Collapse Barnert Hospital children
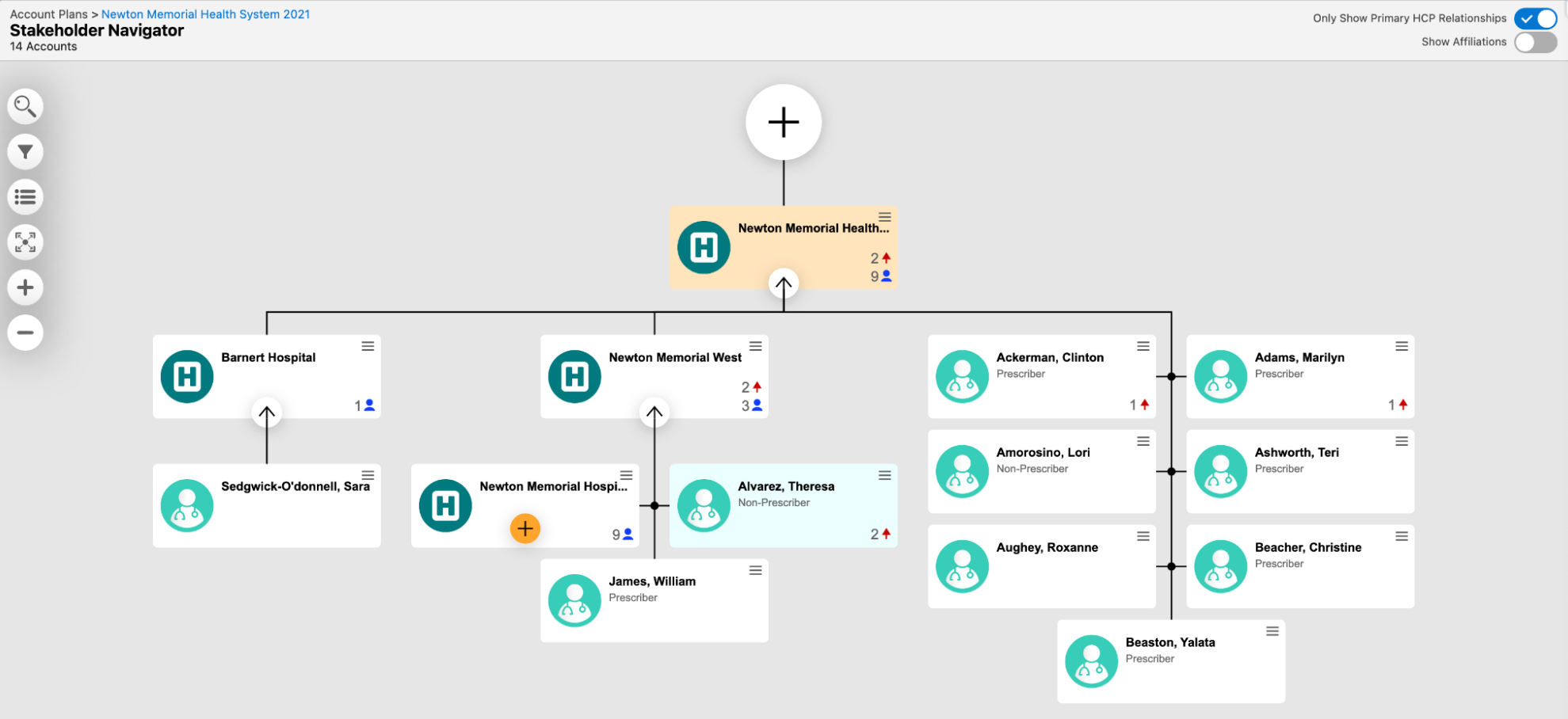The image size is (1568, 719). click(267, 413)
